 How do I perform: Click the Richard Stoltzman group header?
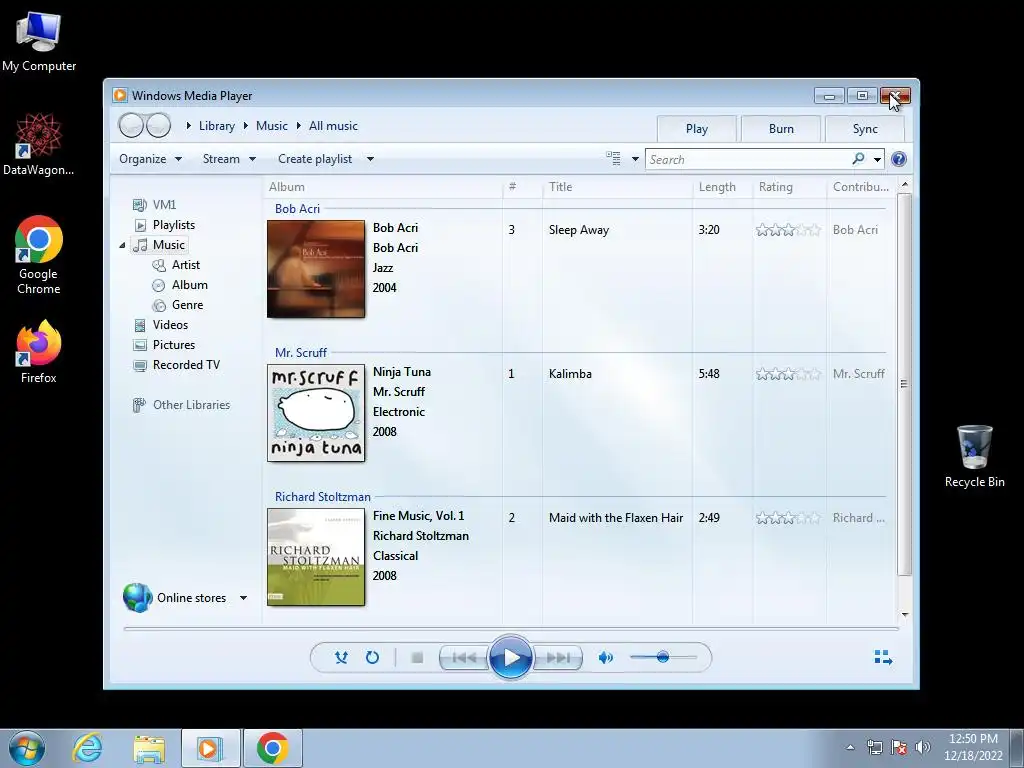(323, 497)
